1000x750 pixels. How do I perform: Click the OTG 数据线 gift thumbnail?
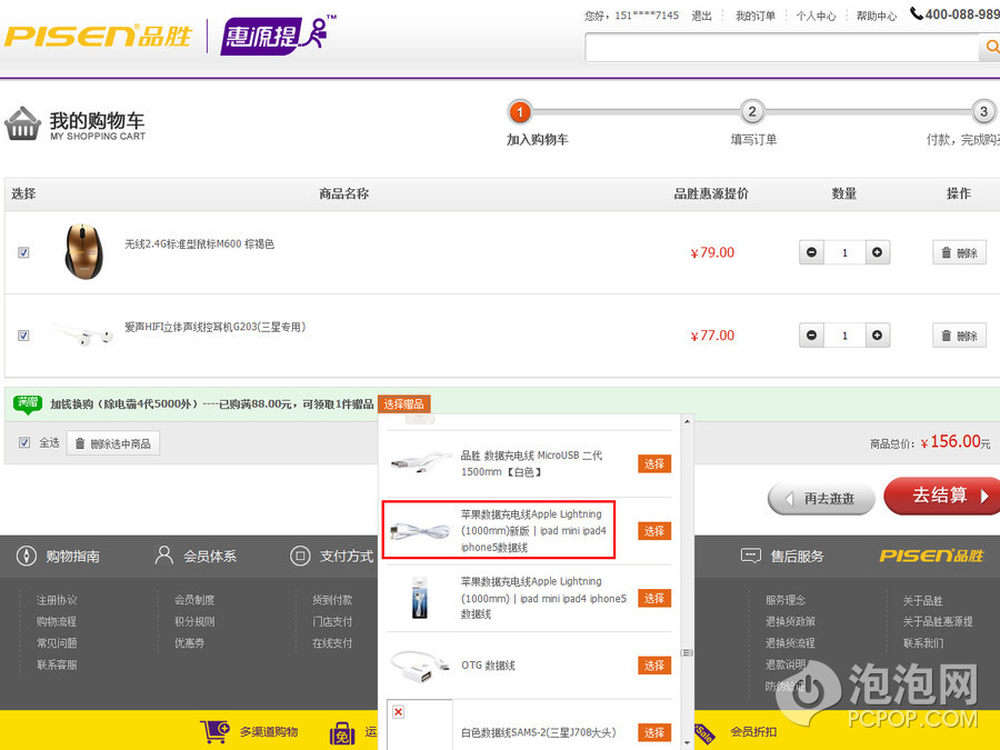(x=420, y=666)
